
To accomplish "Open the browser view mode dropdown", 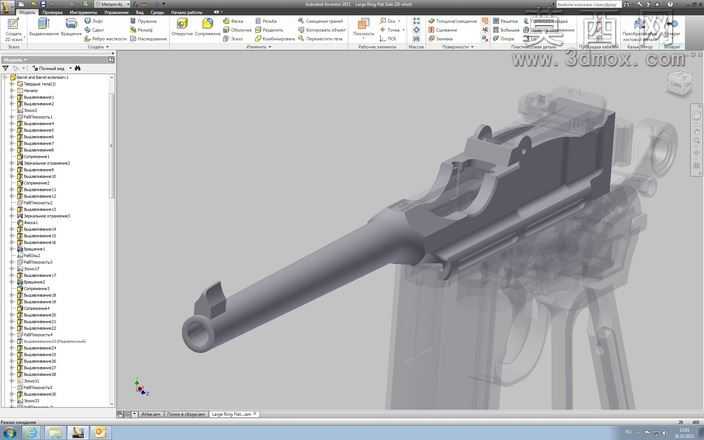I will pos(70,68).
